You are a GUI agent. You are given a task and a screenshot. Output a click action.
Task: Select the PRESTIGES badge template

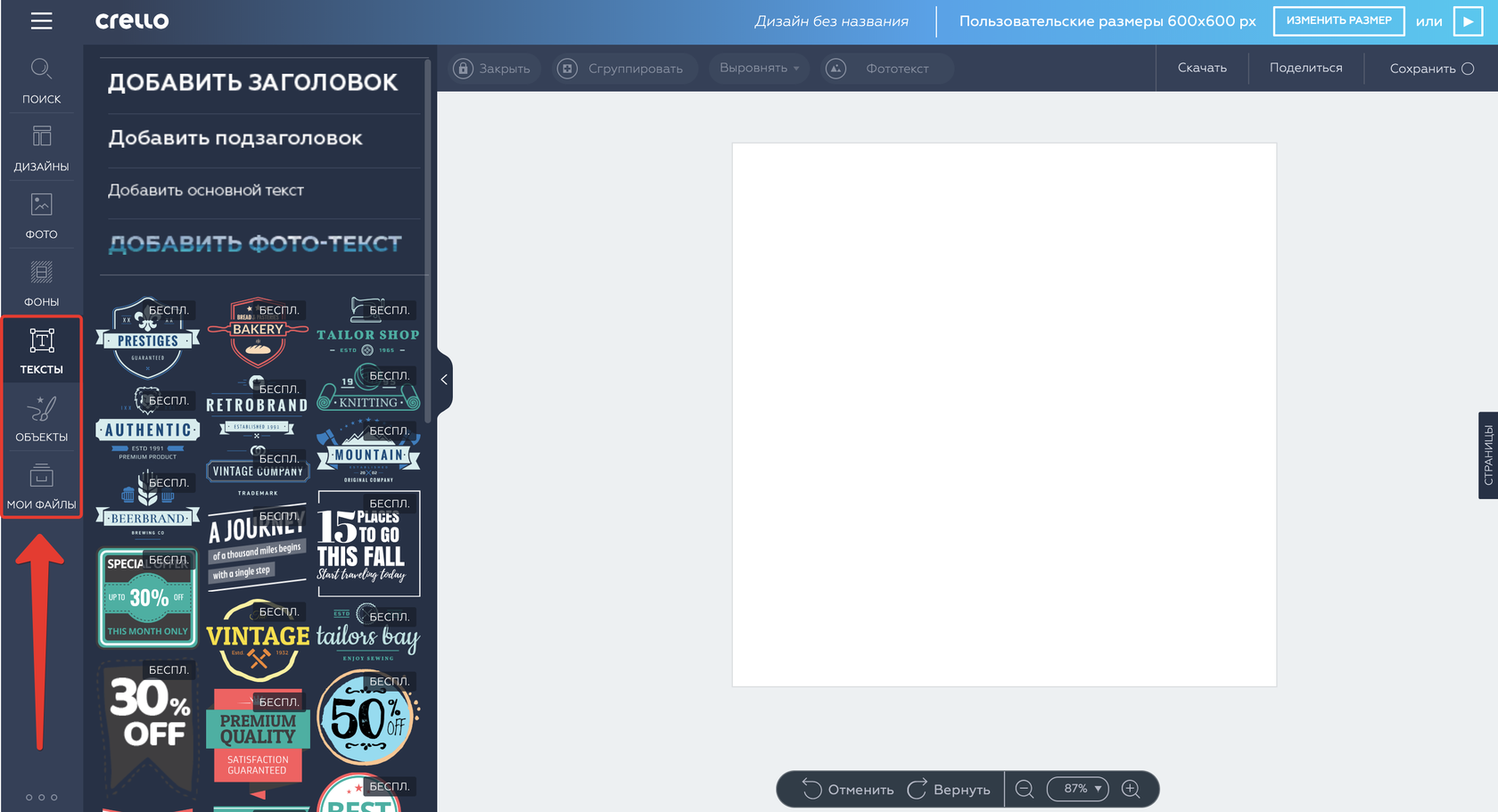[148, 337]
